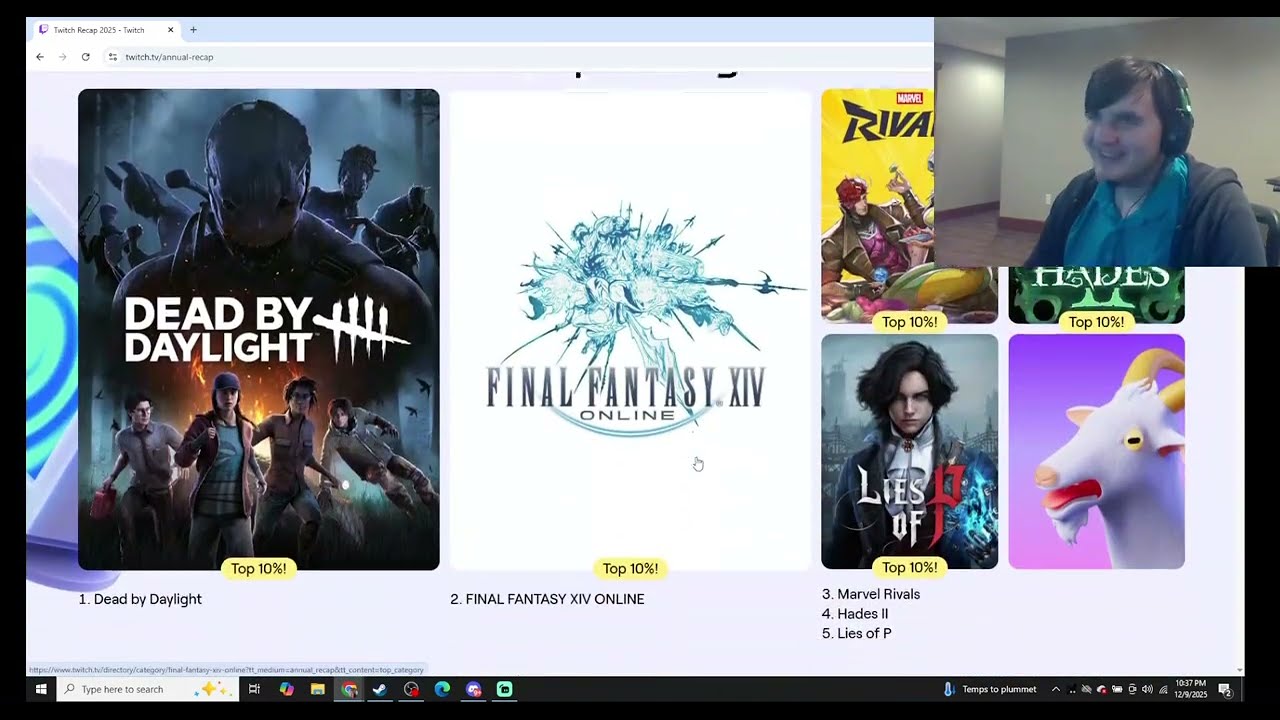Open the goat game cover thumbnail

pos(1096,451)
